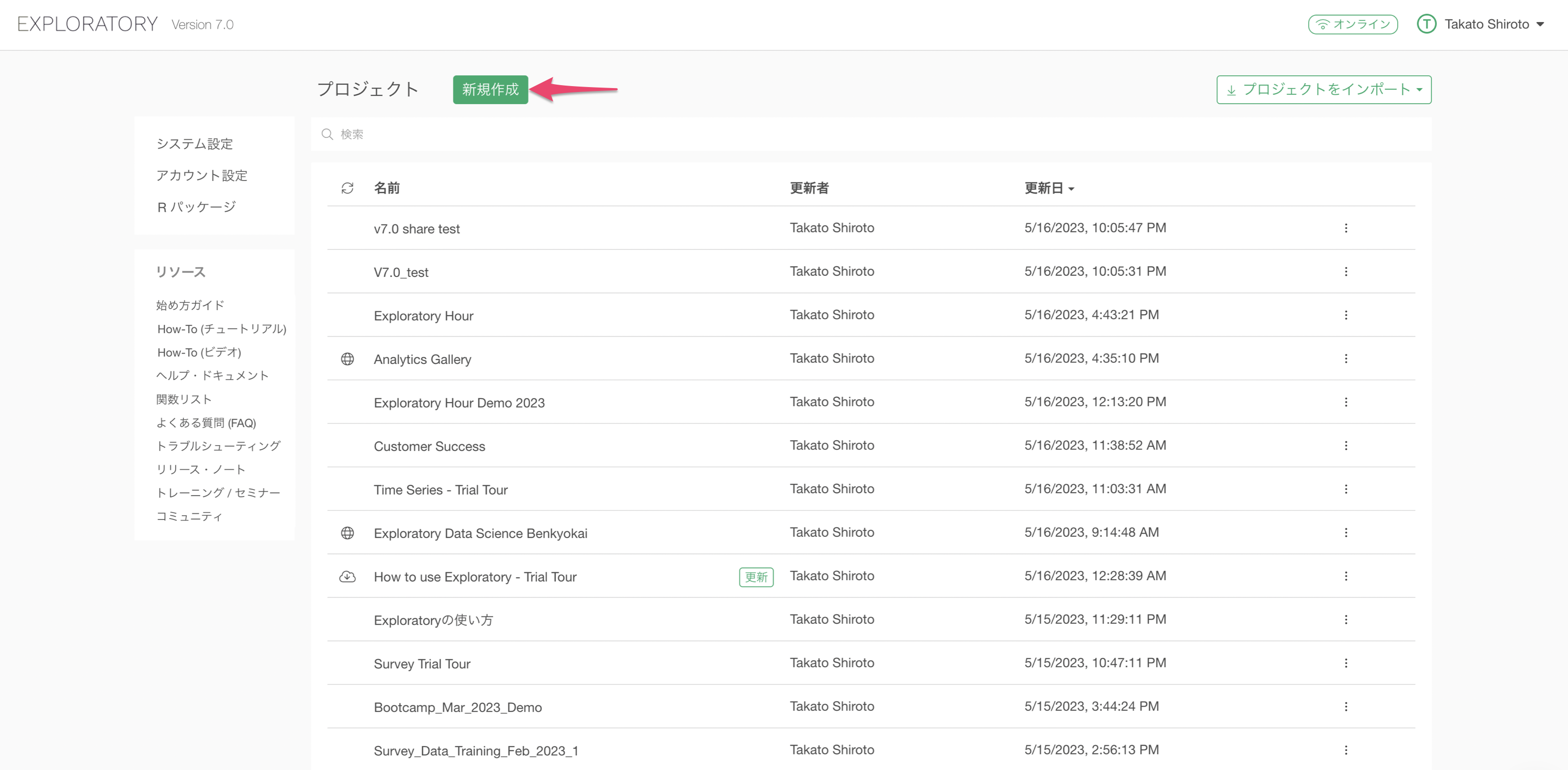Open the Customer Success project
Image resolution: width=1568 pixels, height=770 pixels.
pyautogui.click(x=429, y=446)
